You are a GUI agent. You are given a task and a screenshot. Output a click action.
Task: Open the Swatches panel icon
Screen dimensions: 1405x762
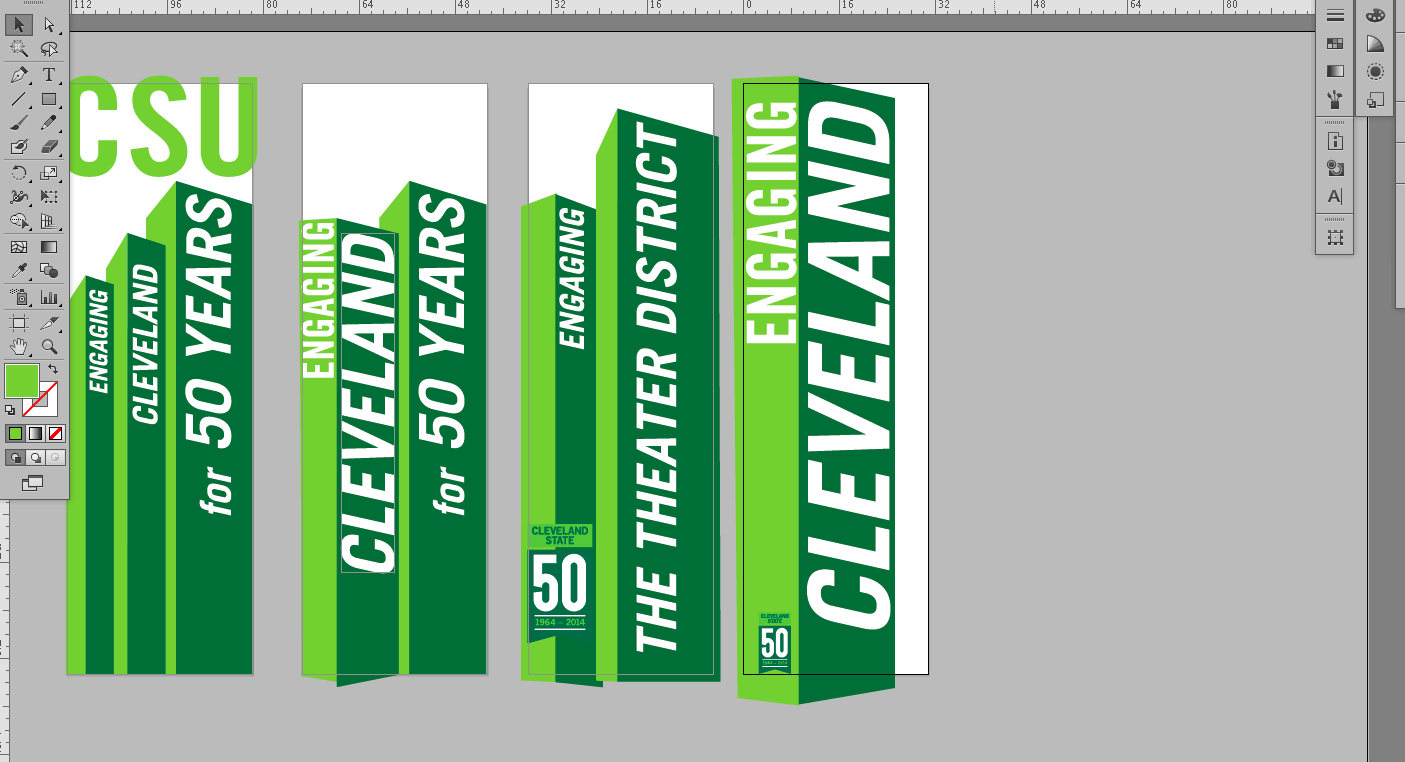coord(1334,44)
